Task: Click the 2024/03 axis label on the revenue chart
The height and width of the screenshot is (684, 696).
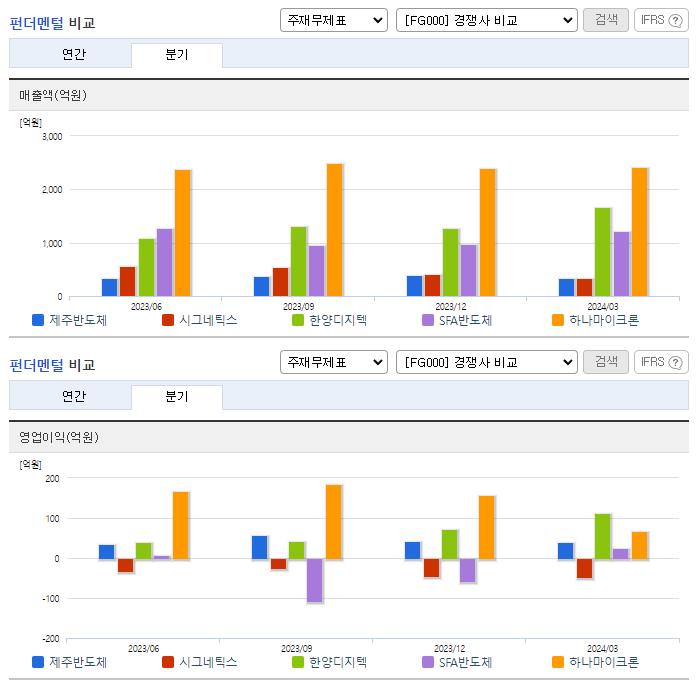Action: [x=602, y=306]
